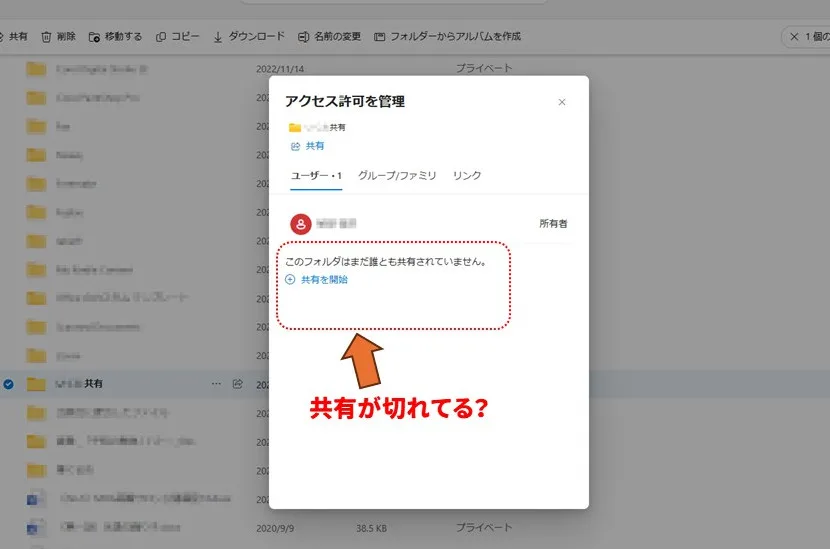This screenshot has height=549, width=830.
Task: Switch to the ユーザー・1 tab
Action: pyautogui.click(x=316, y=176)
